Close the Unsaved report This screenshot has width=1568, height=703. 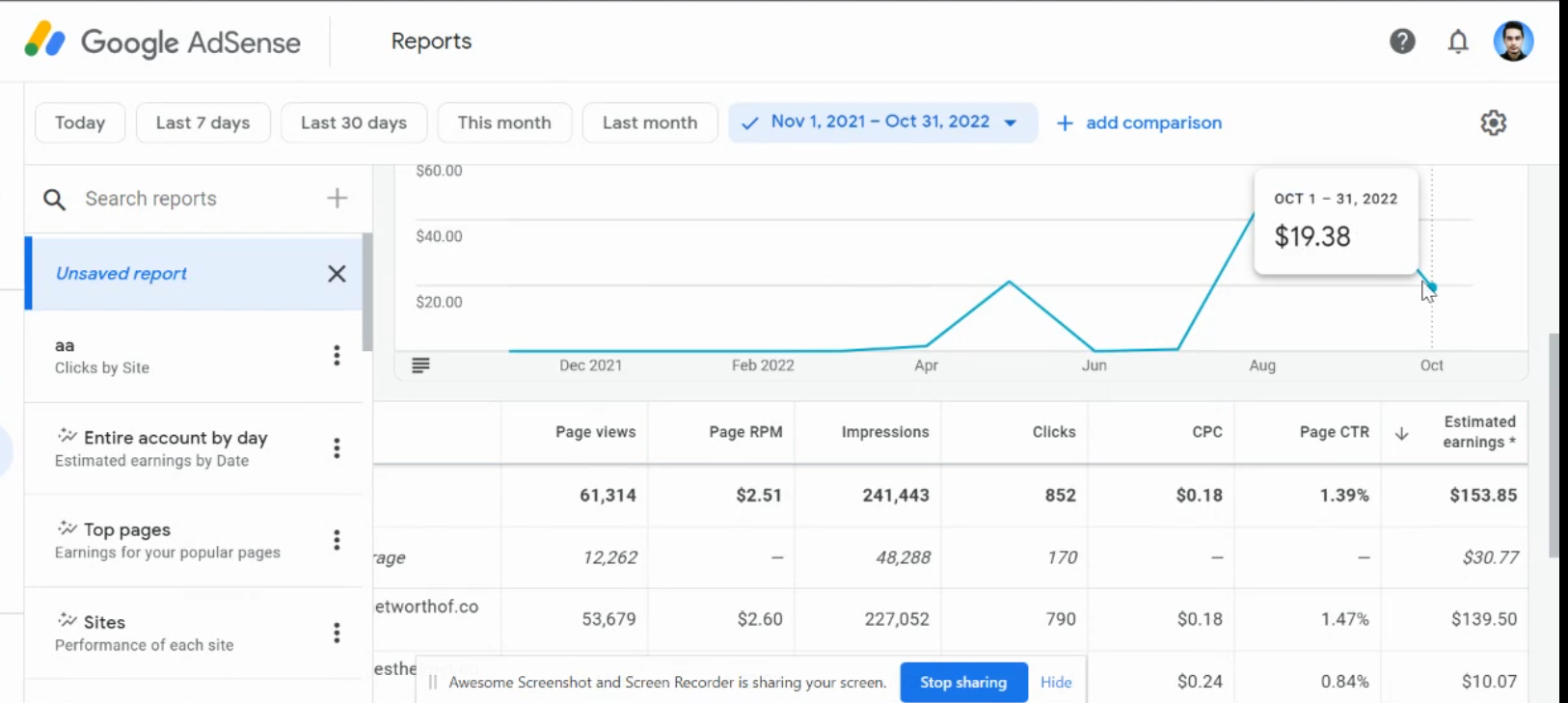[337, 274]
